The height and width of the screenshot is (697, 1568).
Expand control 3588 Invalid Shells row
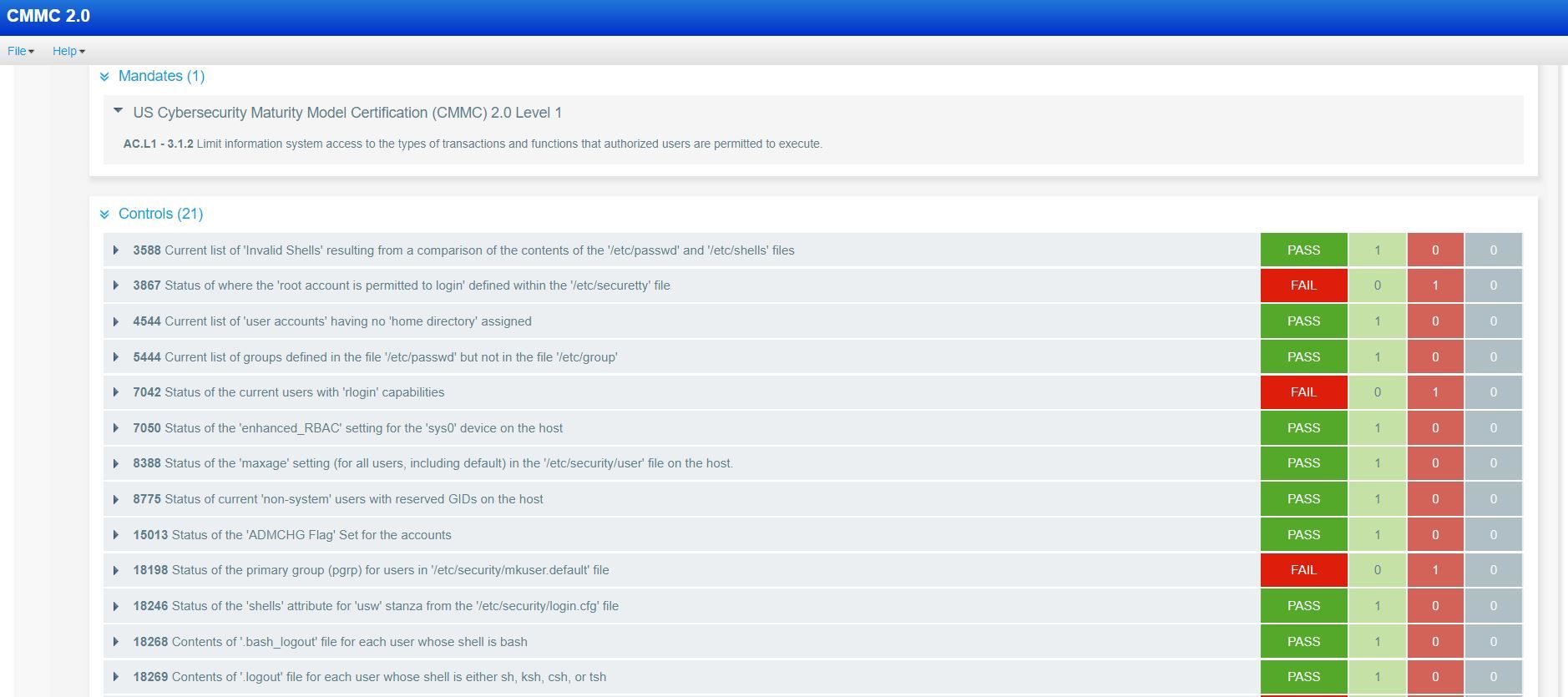coord(116,250)
